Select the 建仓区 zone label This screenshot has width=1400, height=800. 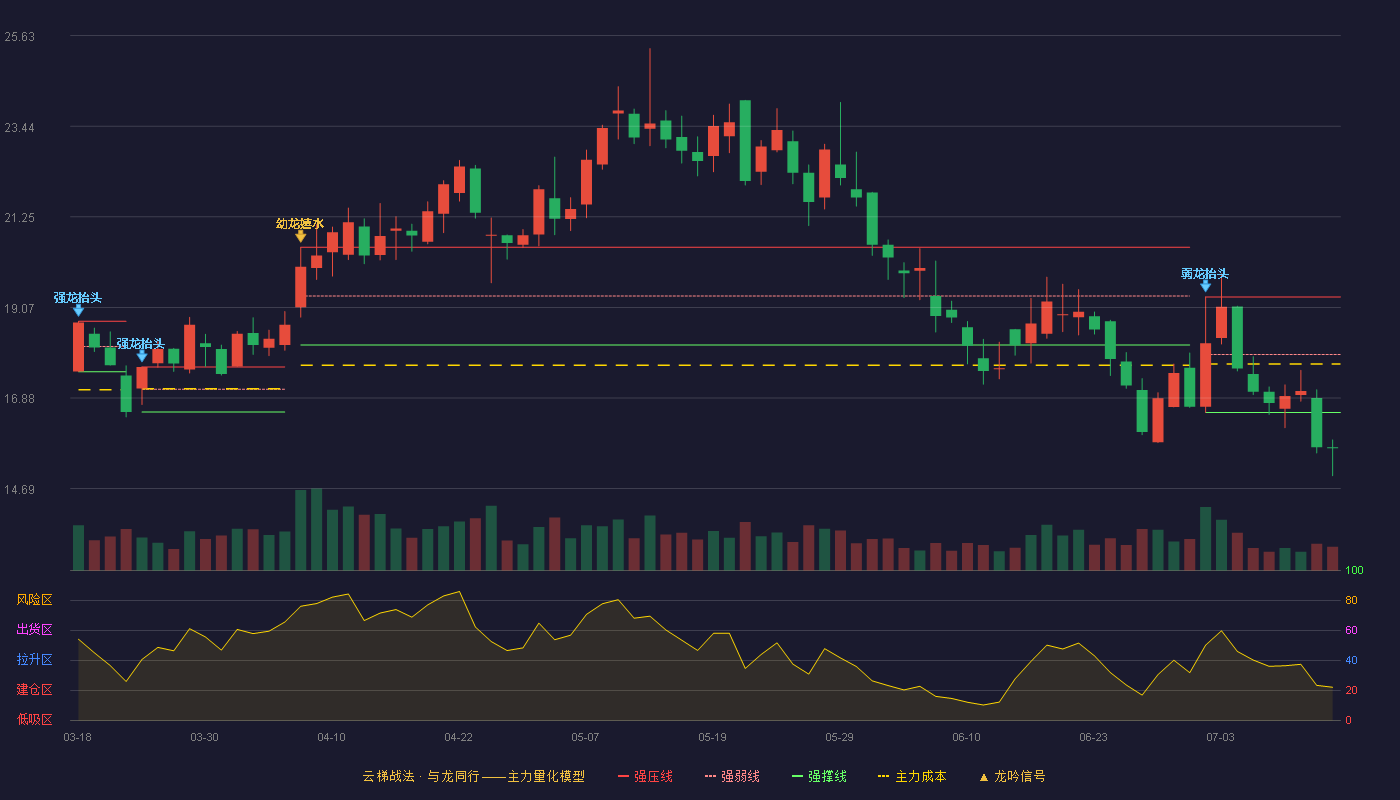[x=34, y=690]
